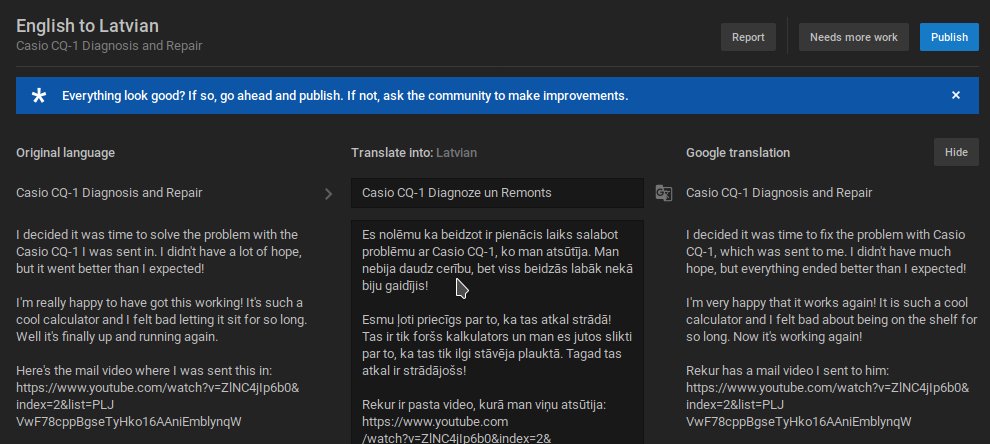
Task: Select the 'Casio CQ-1 Diagnosis and Repair' subtitle under the heading
Action: pyautogui.click(x=109, y=46)
